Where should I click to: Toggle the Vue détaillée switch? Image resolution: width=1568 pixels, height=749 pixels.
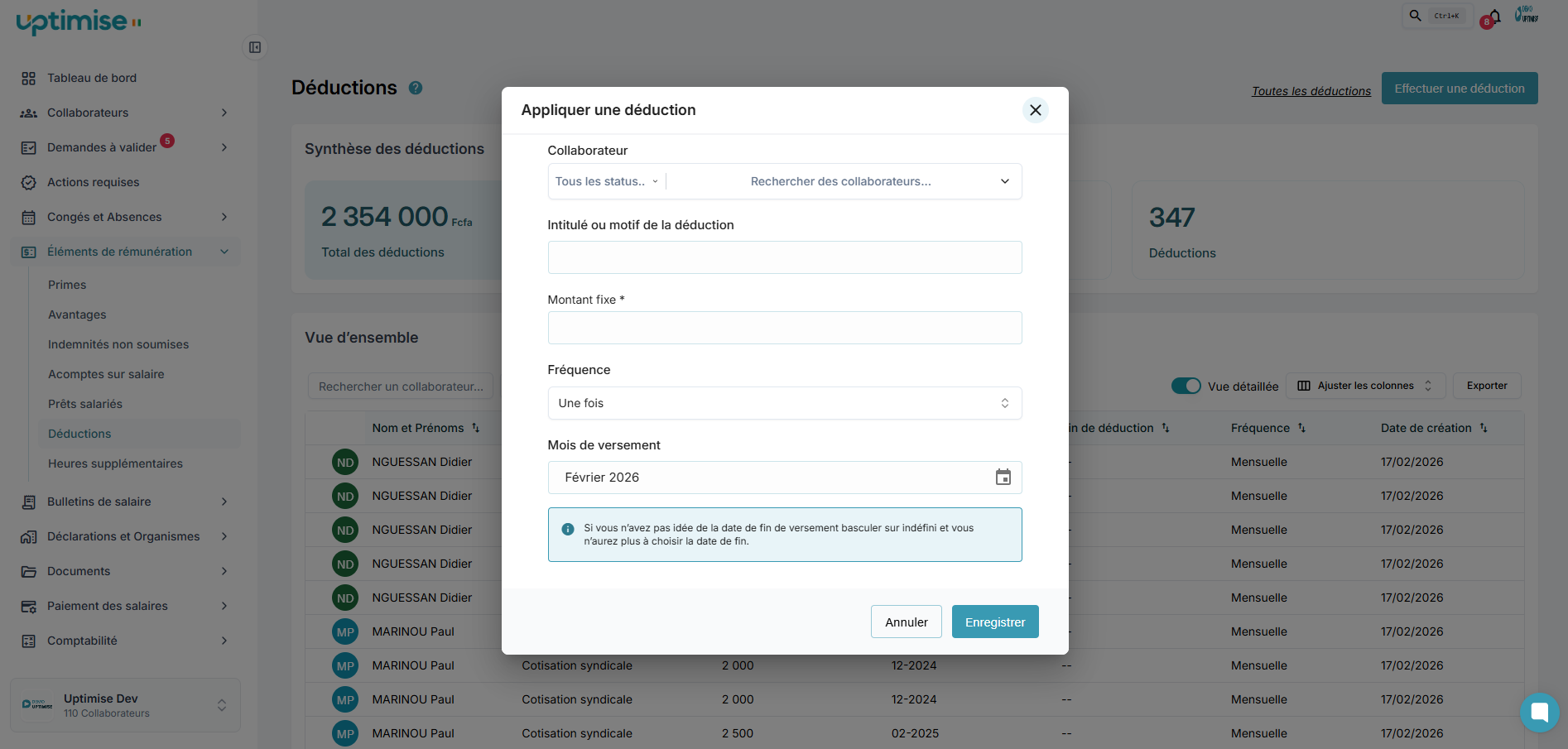point(1186,386)
